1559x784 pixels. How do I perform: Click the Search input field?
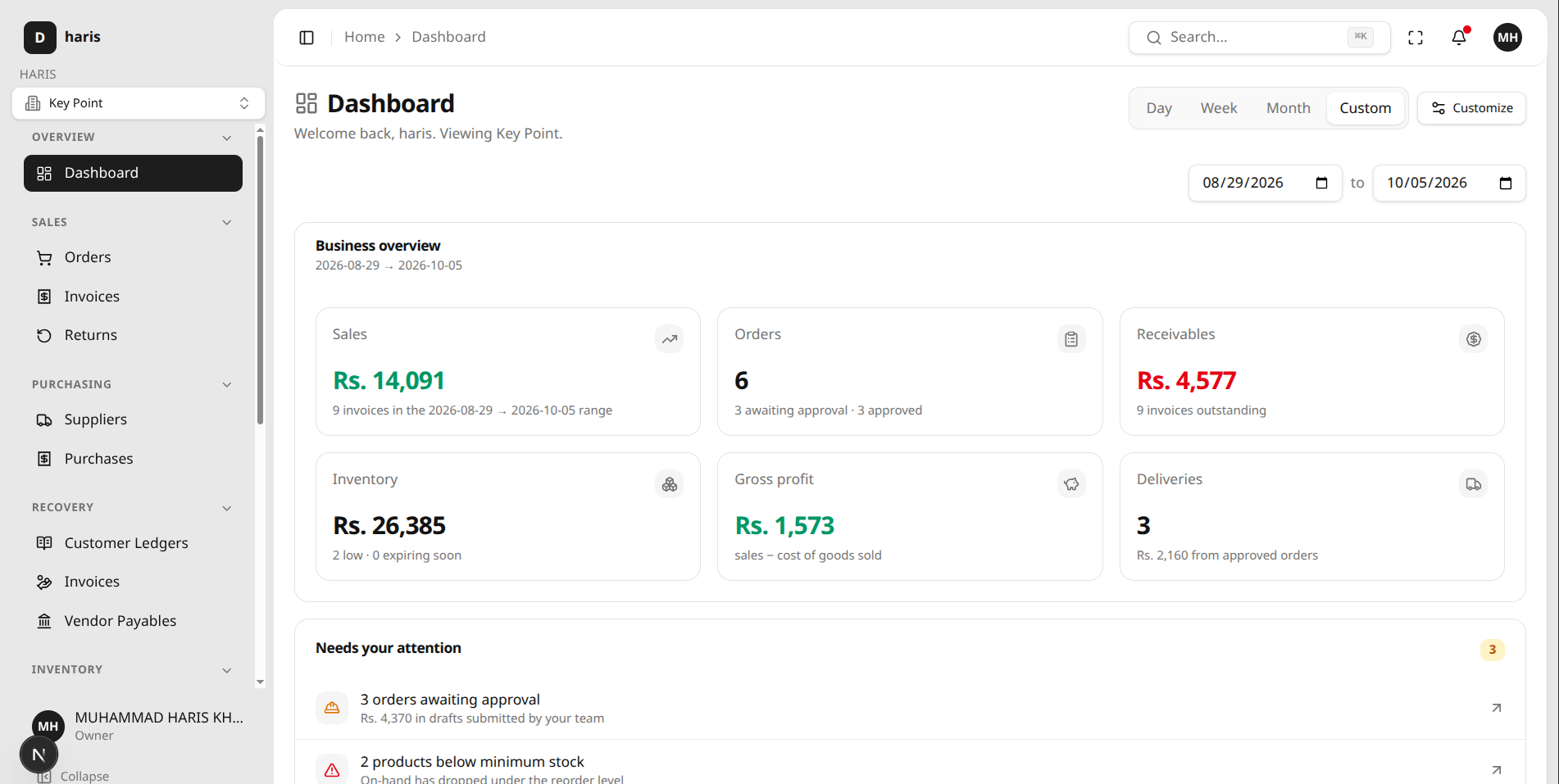coord(1260,38)
